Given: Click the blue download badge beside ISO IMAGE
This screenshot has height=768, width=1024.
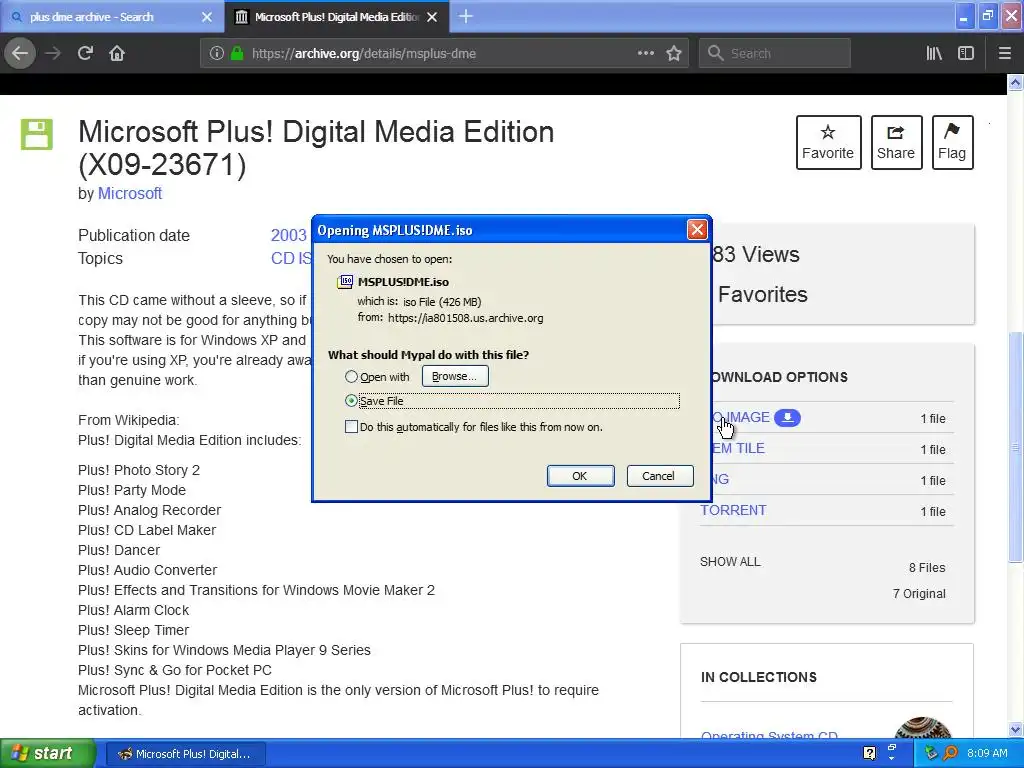Looking at the screenshot, I should [788, 417].
